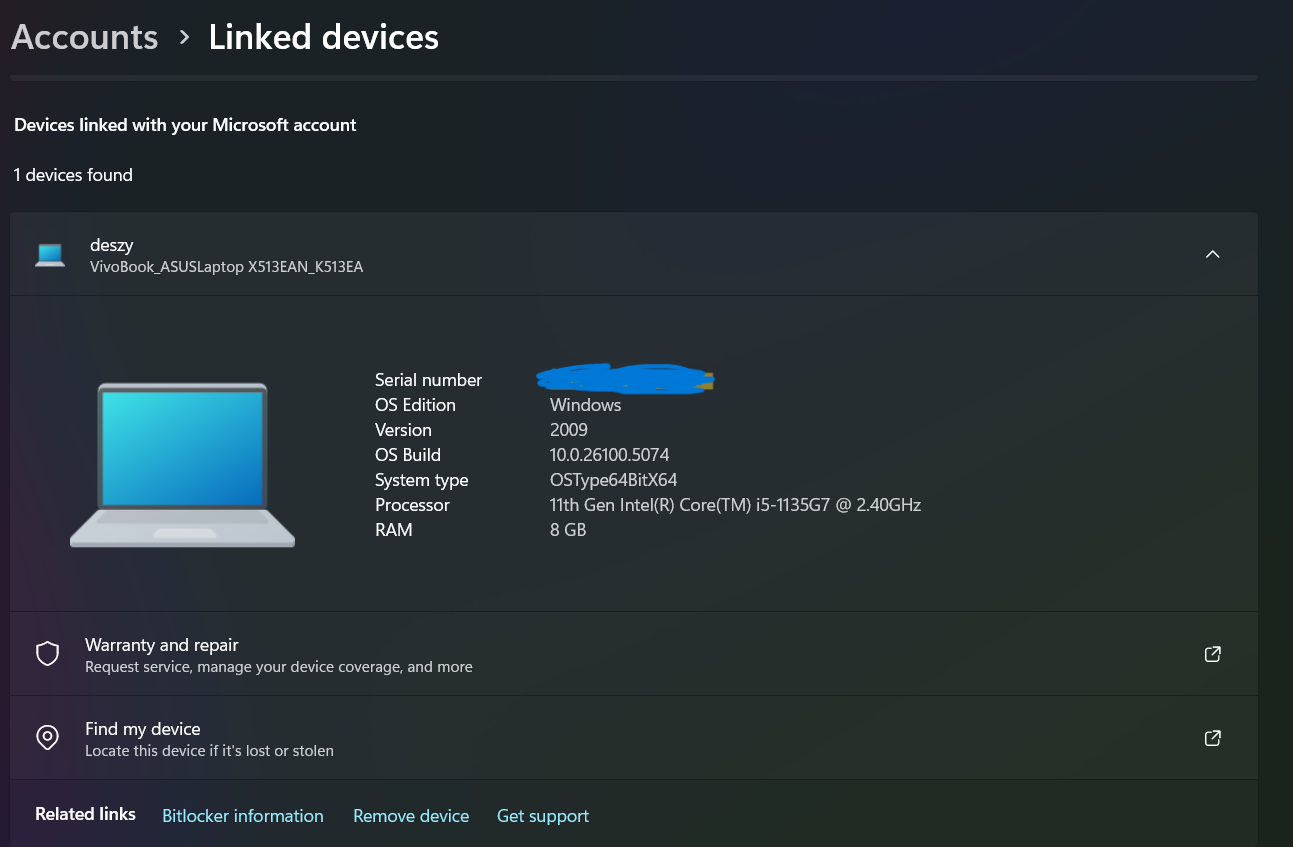The height and width of the screenshot is (847, 1293).
Task: Open Bitlocker information link
Action: click(243, 816)
